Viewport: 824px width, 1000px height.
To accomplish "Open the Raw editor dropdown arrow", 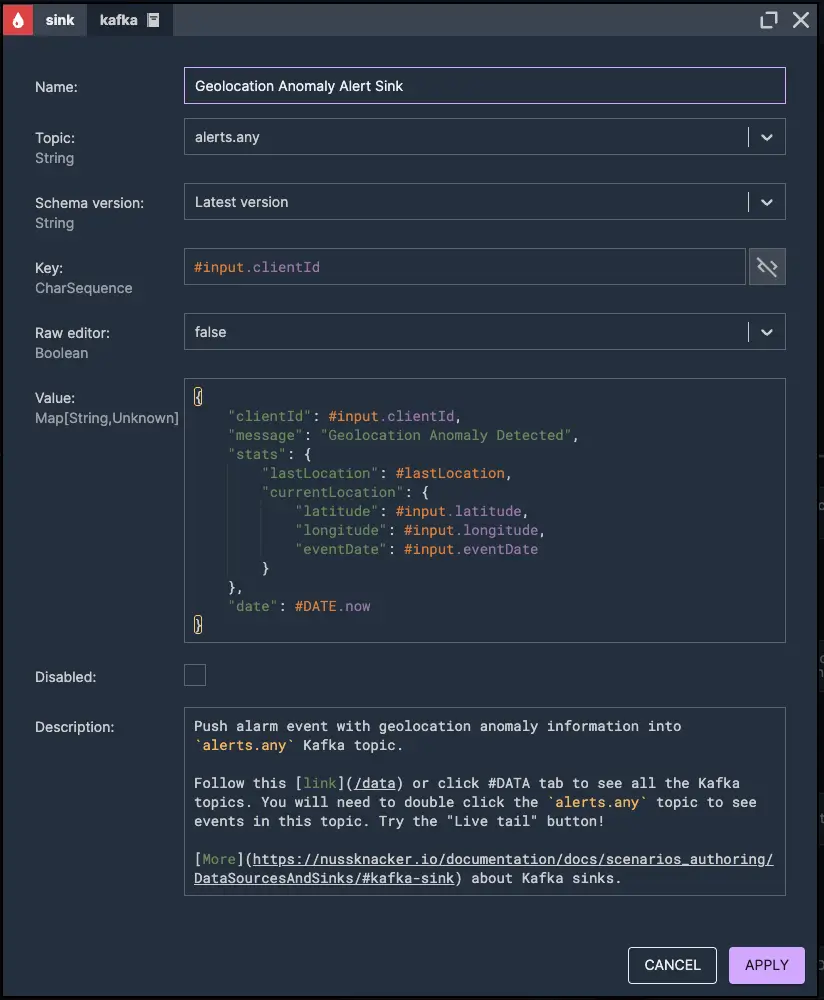I will (767, 332).
